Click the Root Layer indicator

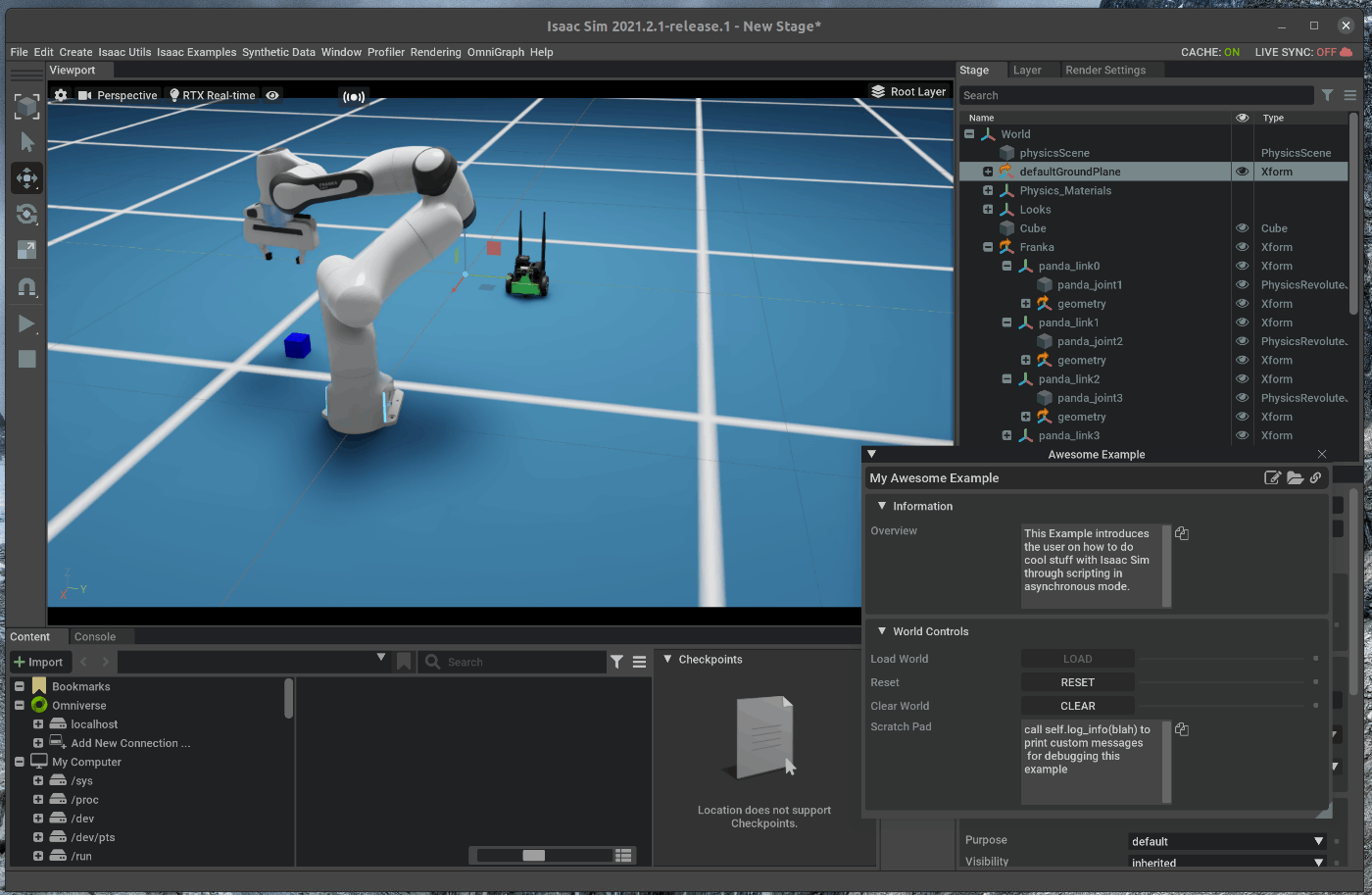pos(908,91)
